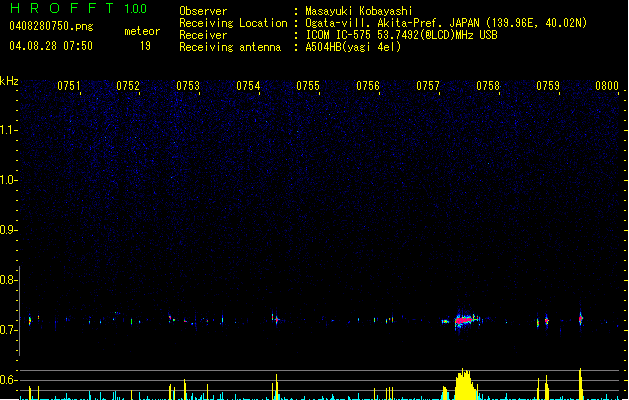Click the 'meteor' count label
629x400 pixels.
coord(142,31)
